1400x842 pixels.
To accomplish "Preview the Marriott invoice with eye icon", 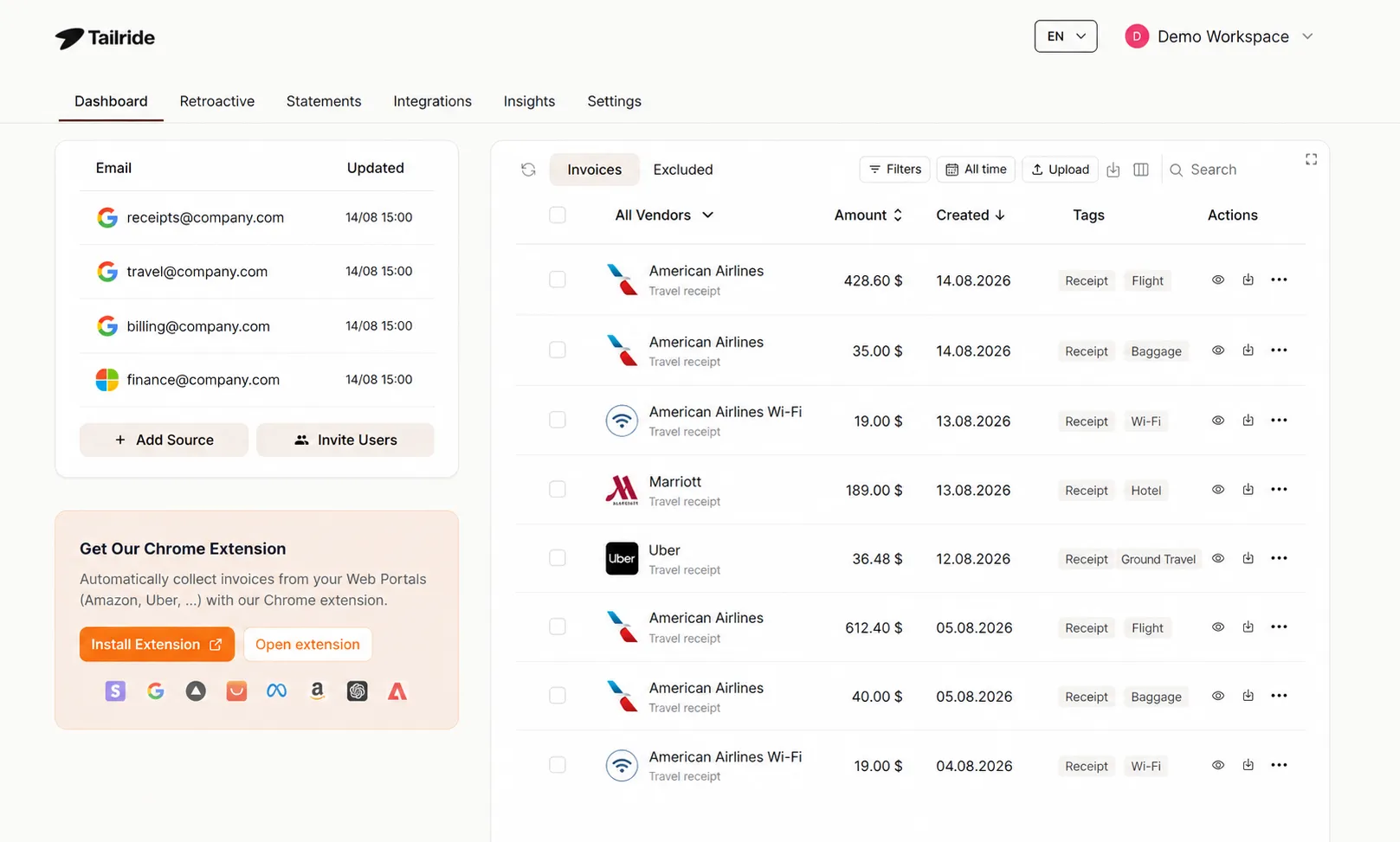I will 1218,490.
